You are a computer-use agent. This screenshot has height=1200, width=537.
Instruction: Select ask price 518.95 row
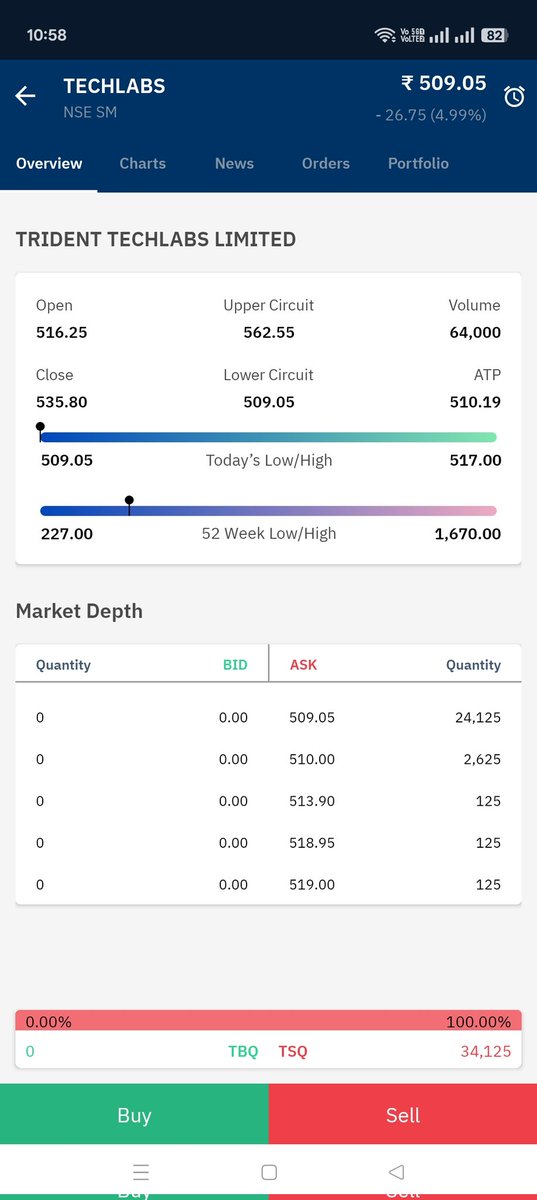pyautogui.click(x=312, y=843)
